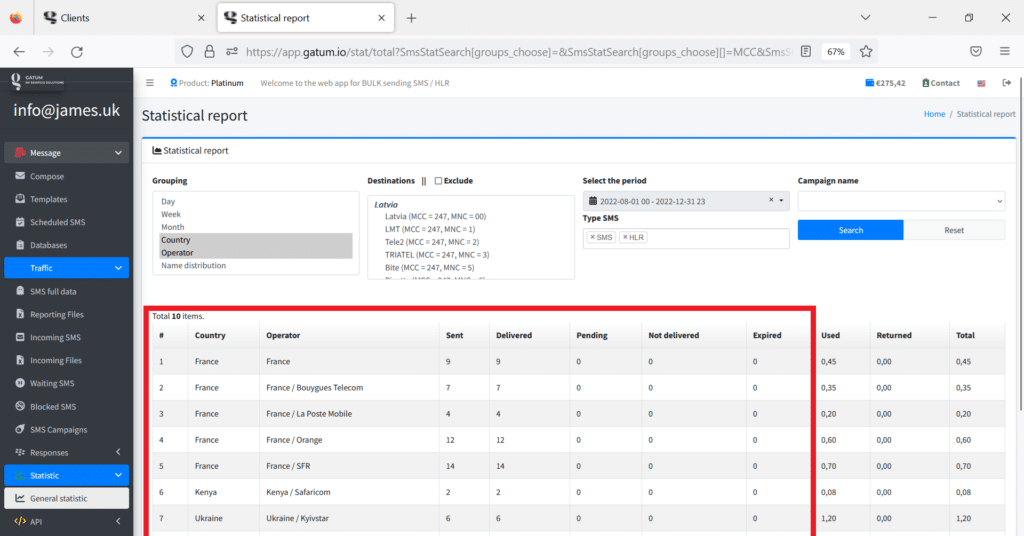Select LMT destination in list
This screenshot has width=1024, height=536.
430,229
